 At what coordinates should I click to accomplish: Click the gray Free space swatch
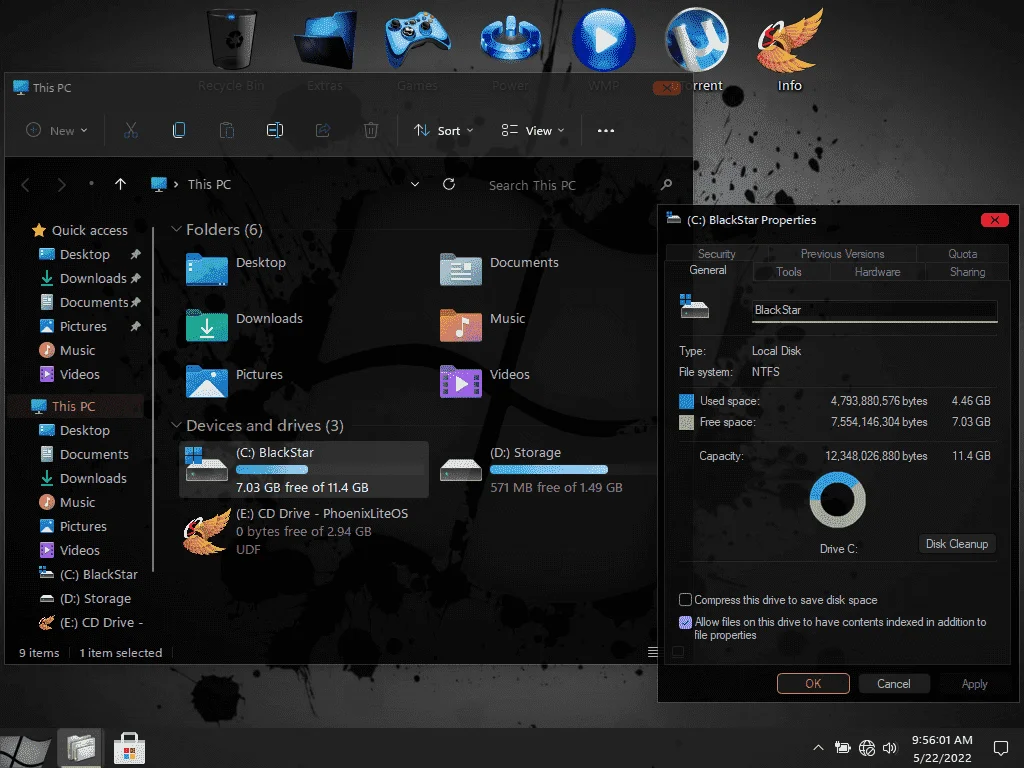(686, 422)
